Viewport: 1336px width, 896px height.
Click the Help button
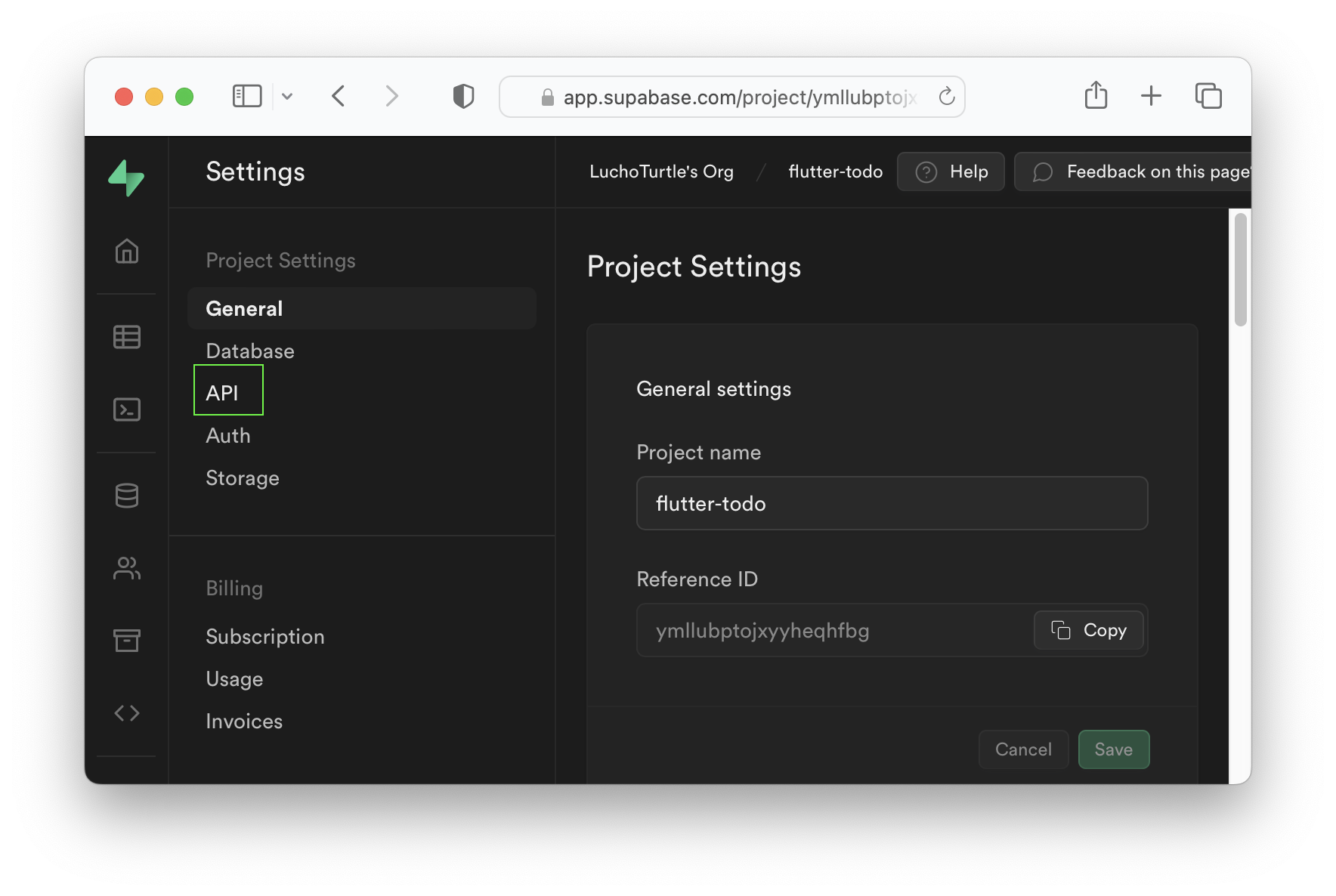click(x=951, y=171)
